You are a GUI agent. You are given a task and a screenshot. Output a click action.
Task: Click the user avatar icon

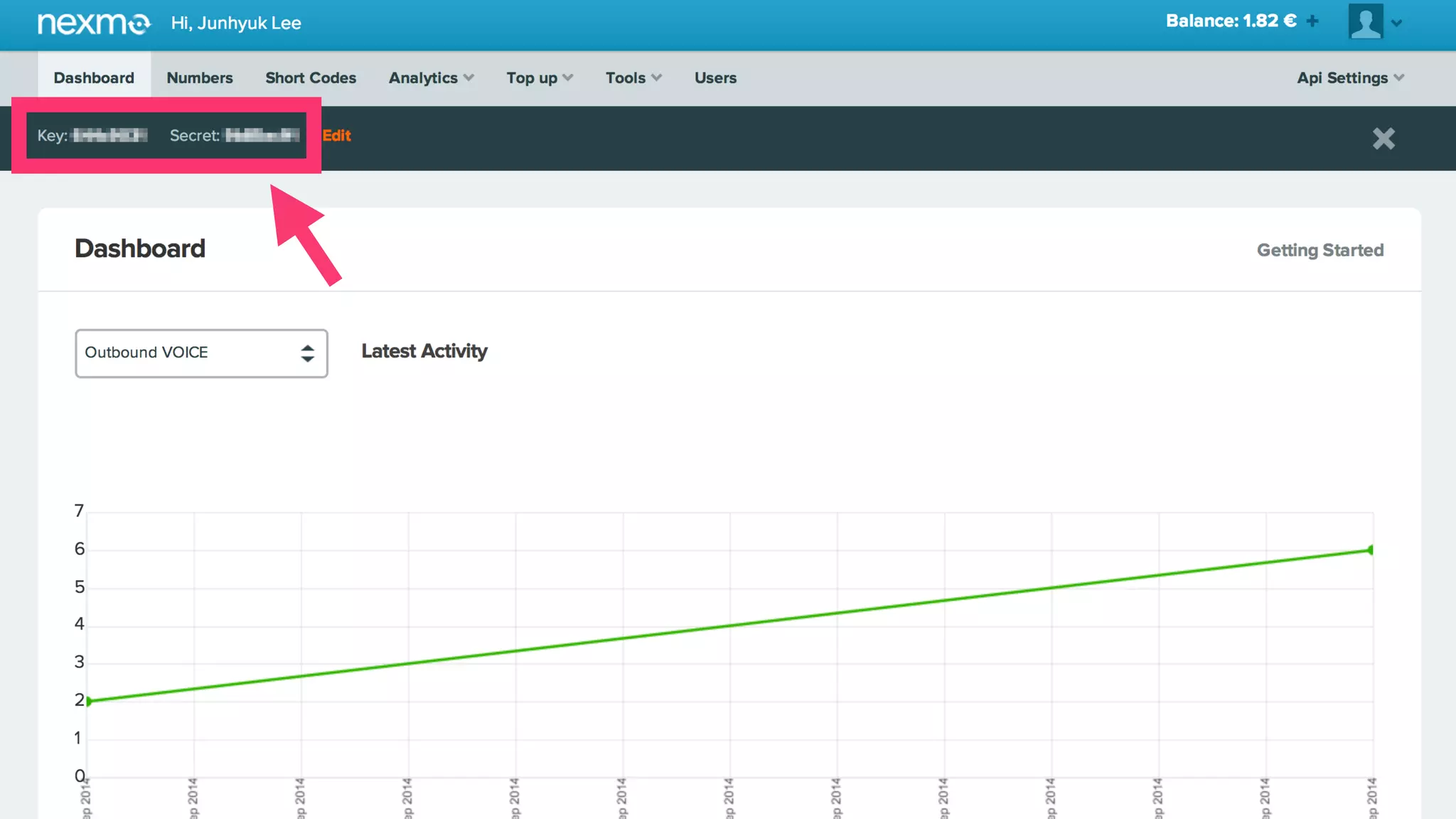point(1365,22)
